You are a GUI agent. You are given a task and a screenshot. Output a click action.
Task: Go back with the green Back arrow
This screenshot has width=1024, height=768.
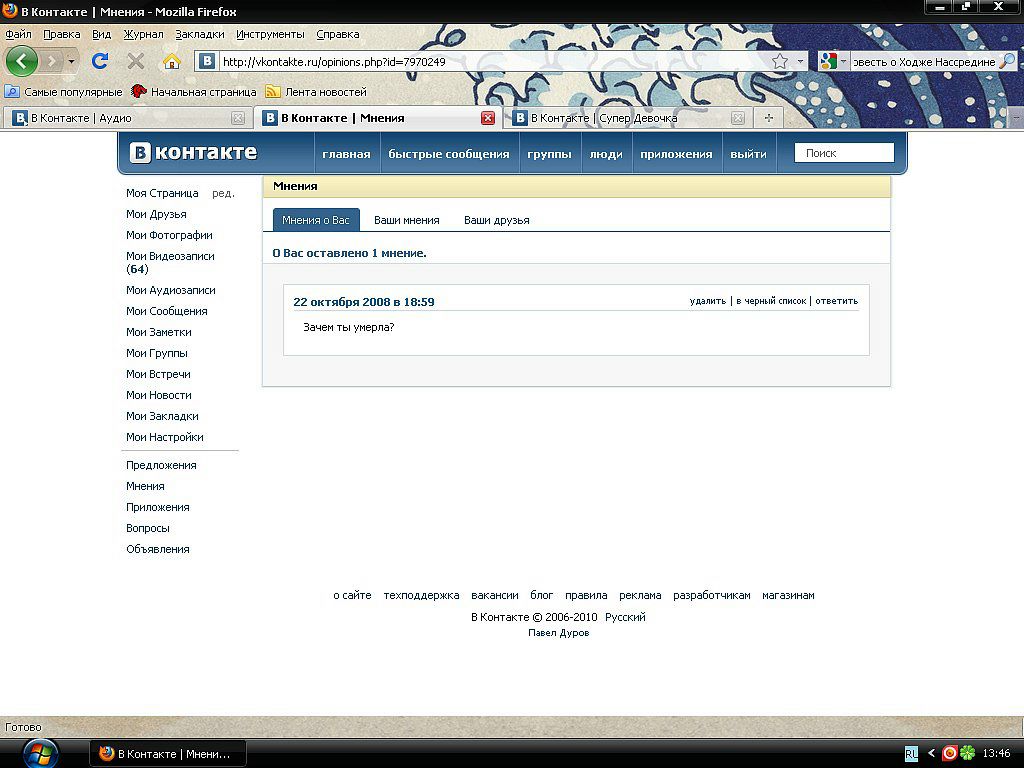click(22, 61)
